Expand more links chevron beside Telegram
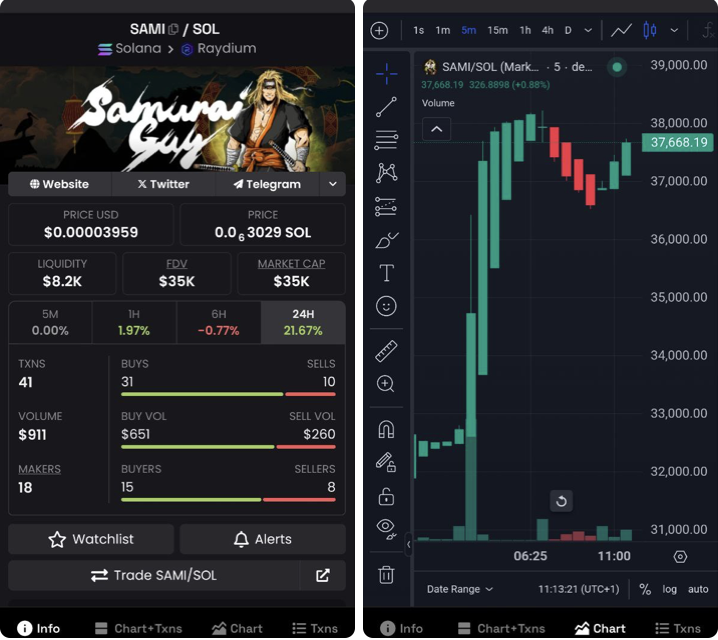This screenshot has width=718, height=640. pyautogui.click(x=333, y=184)
